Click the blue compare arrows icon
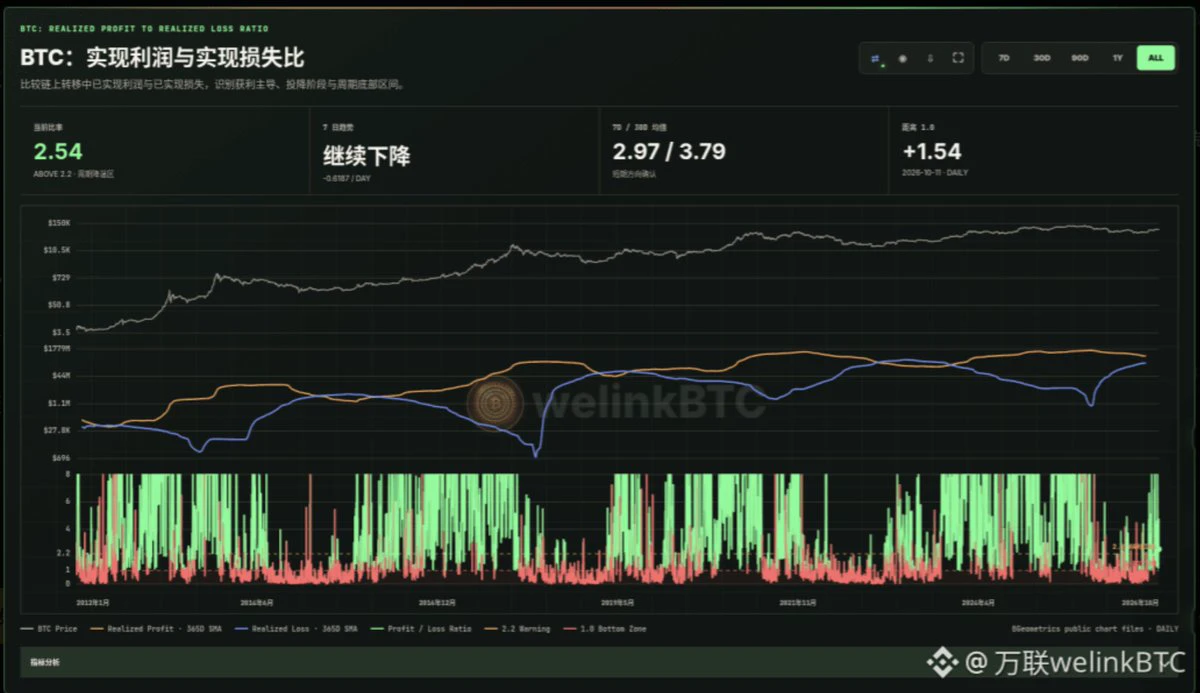 point(875,58)
